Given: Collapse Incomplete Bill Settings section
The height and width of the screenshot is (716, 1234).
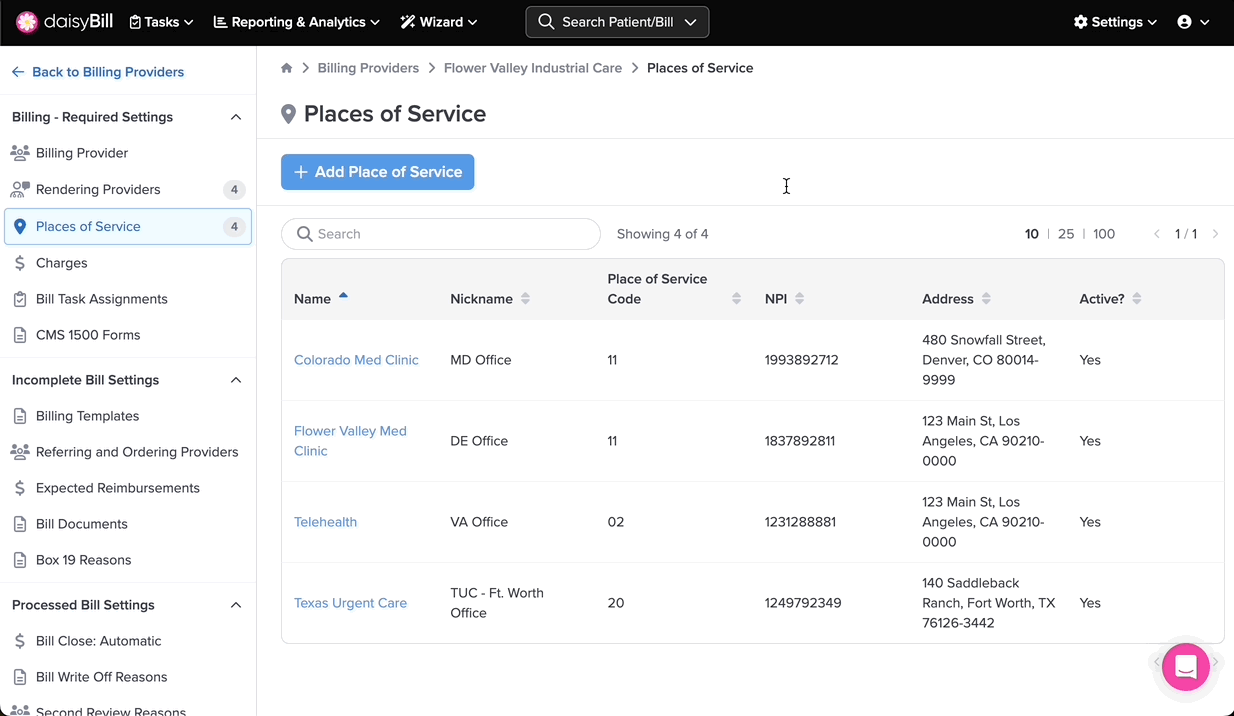Looking at the screenshot, I should click(236, 380).
